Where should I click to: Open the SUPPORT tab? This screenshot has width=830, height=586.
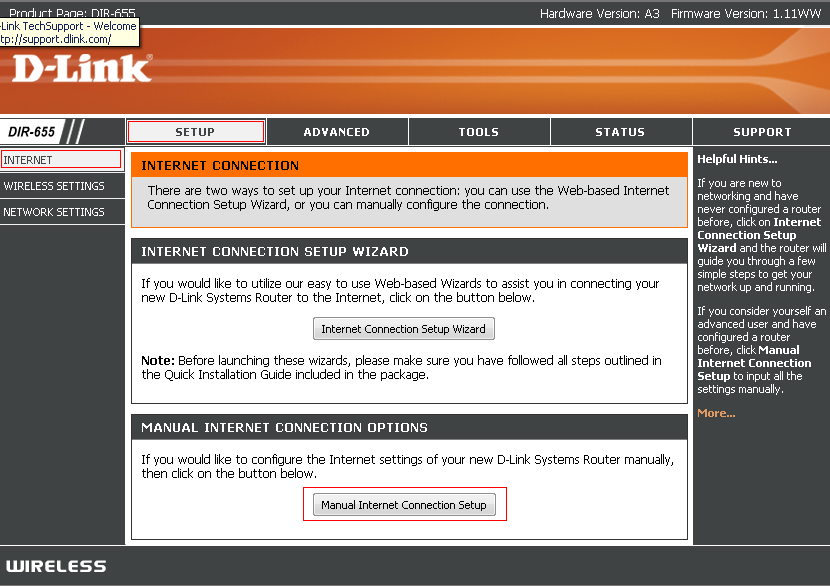pyautogui.click(x=762, y=132)
